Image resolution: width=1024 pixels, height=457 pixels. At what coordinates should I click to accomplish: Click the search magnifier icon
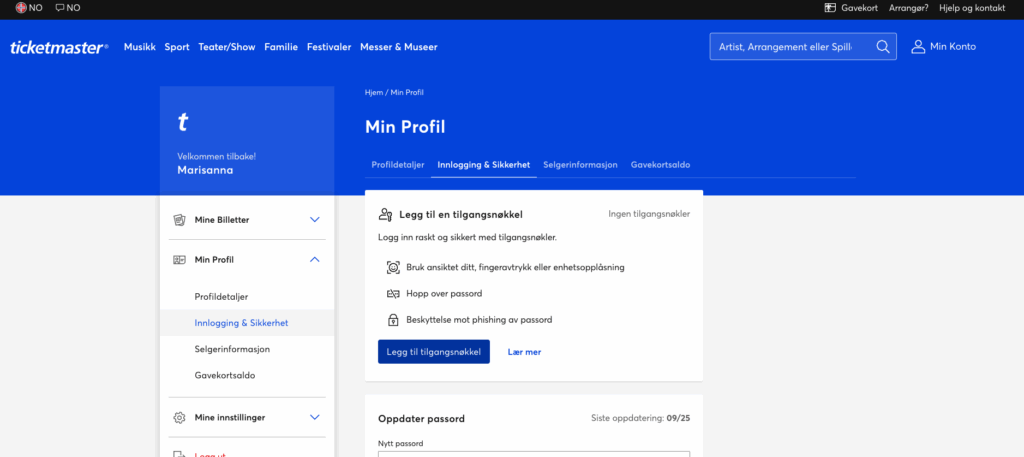click(x=883, y=47)
